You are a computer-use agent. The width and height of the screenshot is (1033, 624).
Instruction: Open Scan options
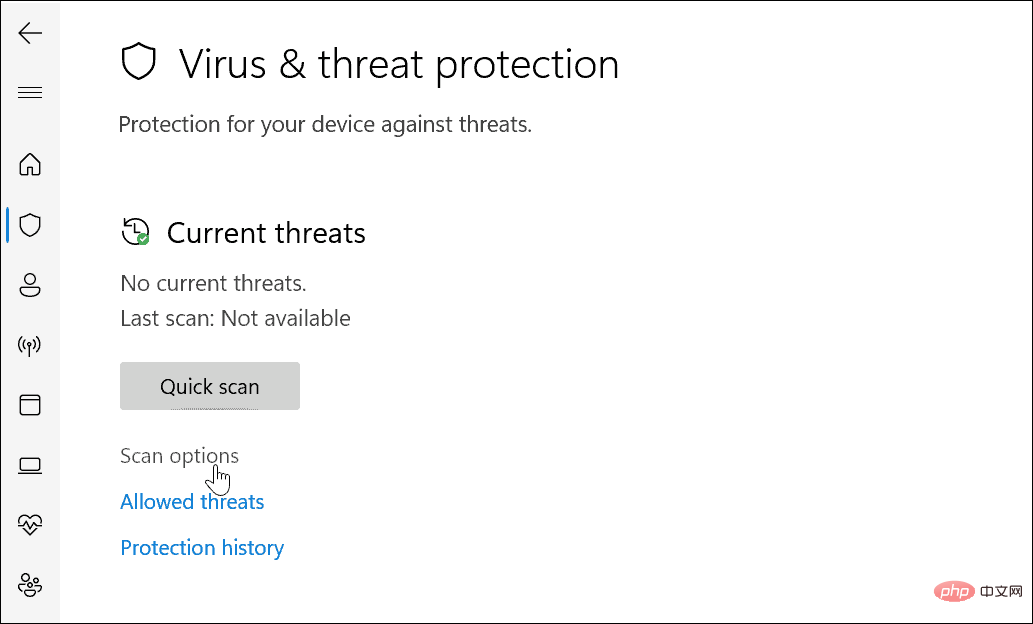(179, 455)
